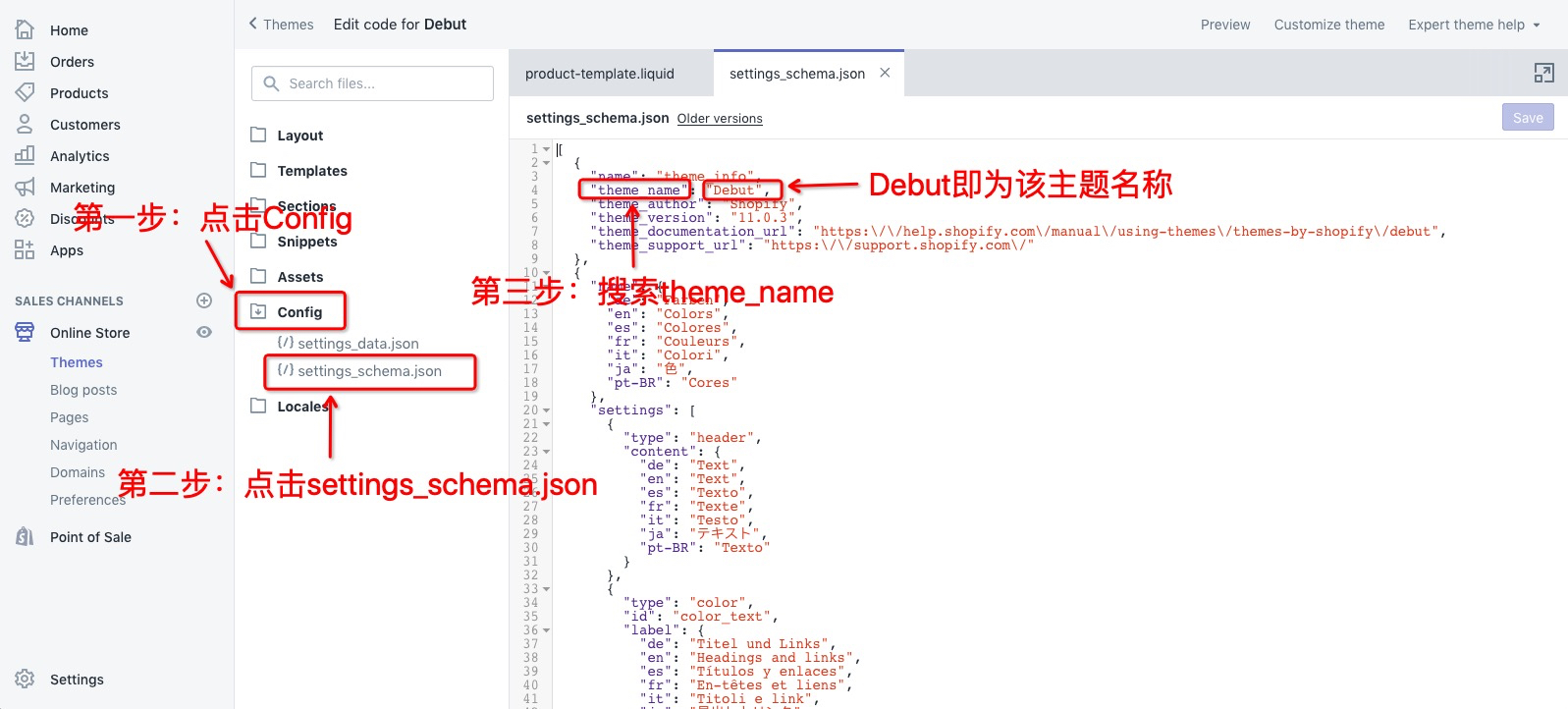Click the Settings gear icon

[x=25, y=679]
